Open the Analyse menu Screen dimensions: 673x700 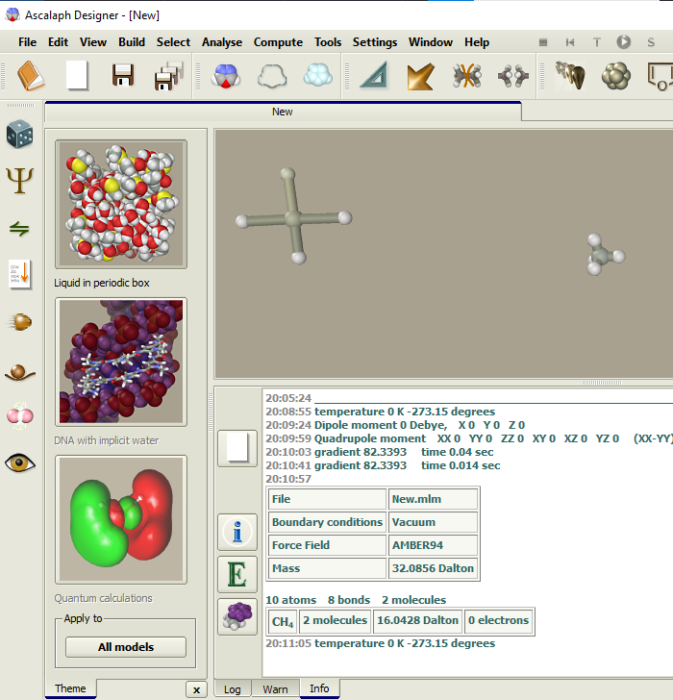[222, 42]
